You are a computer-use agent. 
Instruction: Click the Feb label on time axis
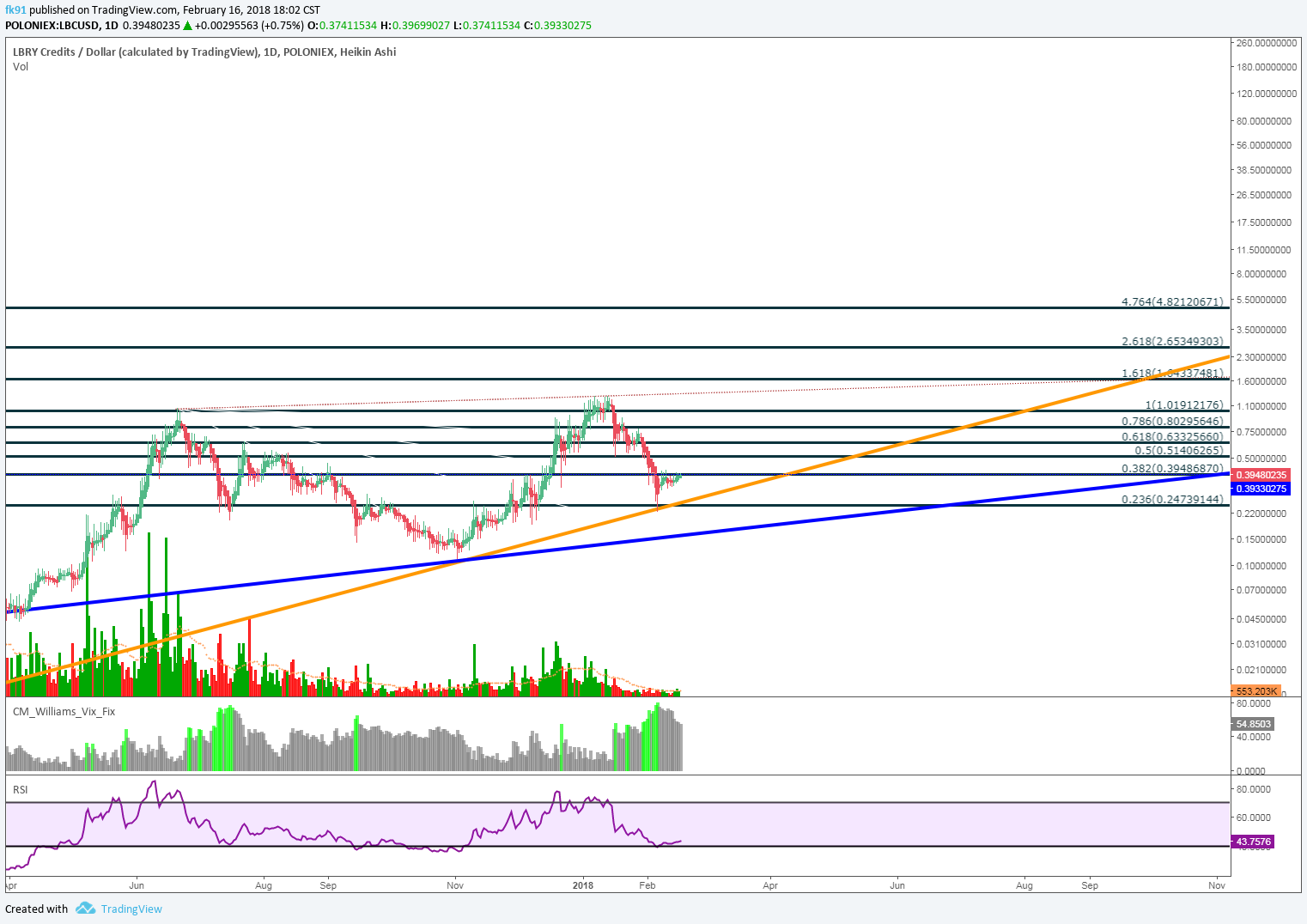tap(647, 884)
